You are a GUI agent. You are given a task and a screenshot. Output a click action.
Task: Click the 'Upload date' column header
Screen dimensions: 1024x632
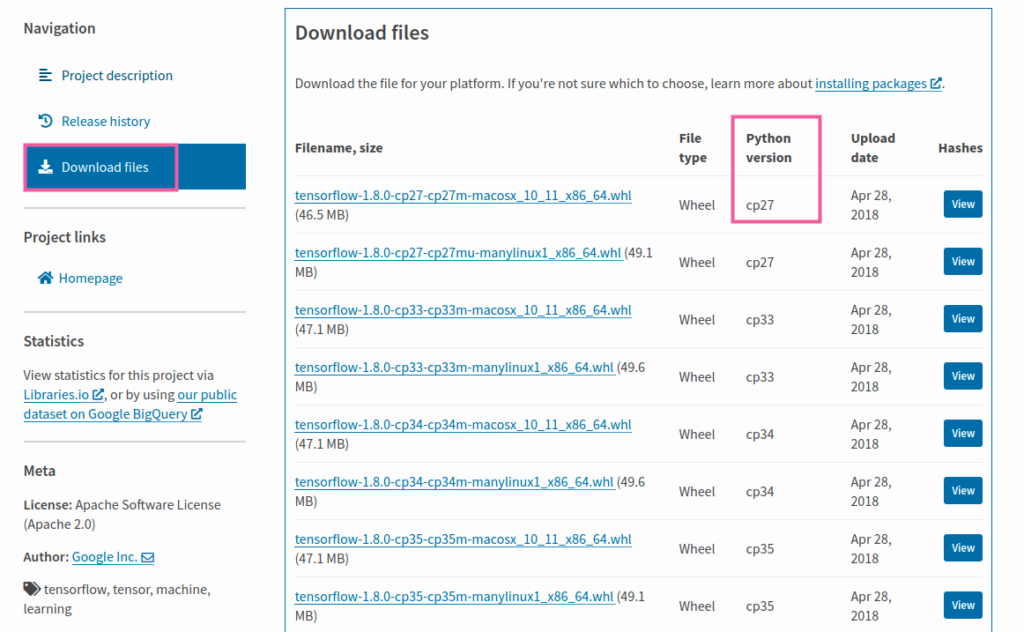[872, 148]
